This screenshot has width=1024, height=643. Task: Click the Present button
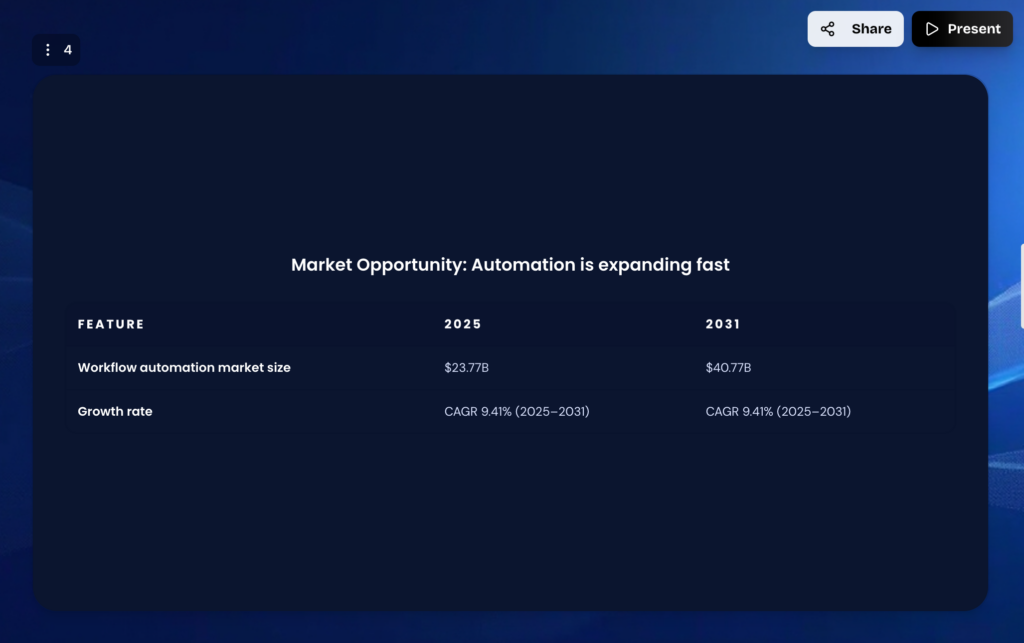coord(961,29)
